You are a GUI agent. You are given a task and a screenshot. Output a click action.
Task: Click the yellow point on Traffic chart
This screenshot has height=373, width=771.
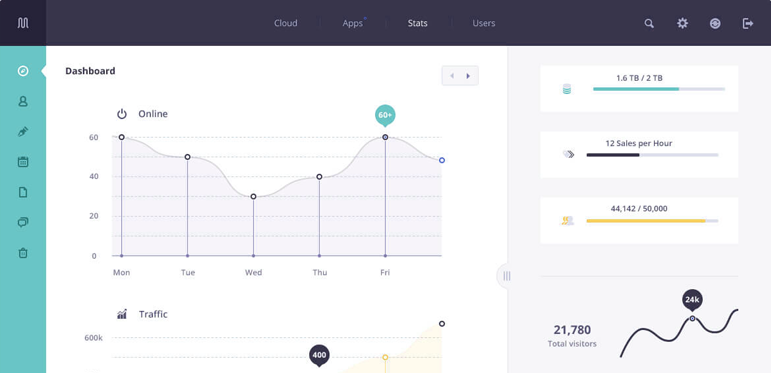click(385, 357)
